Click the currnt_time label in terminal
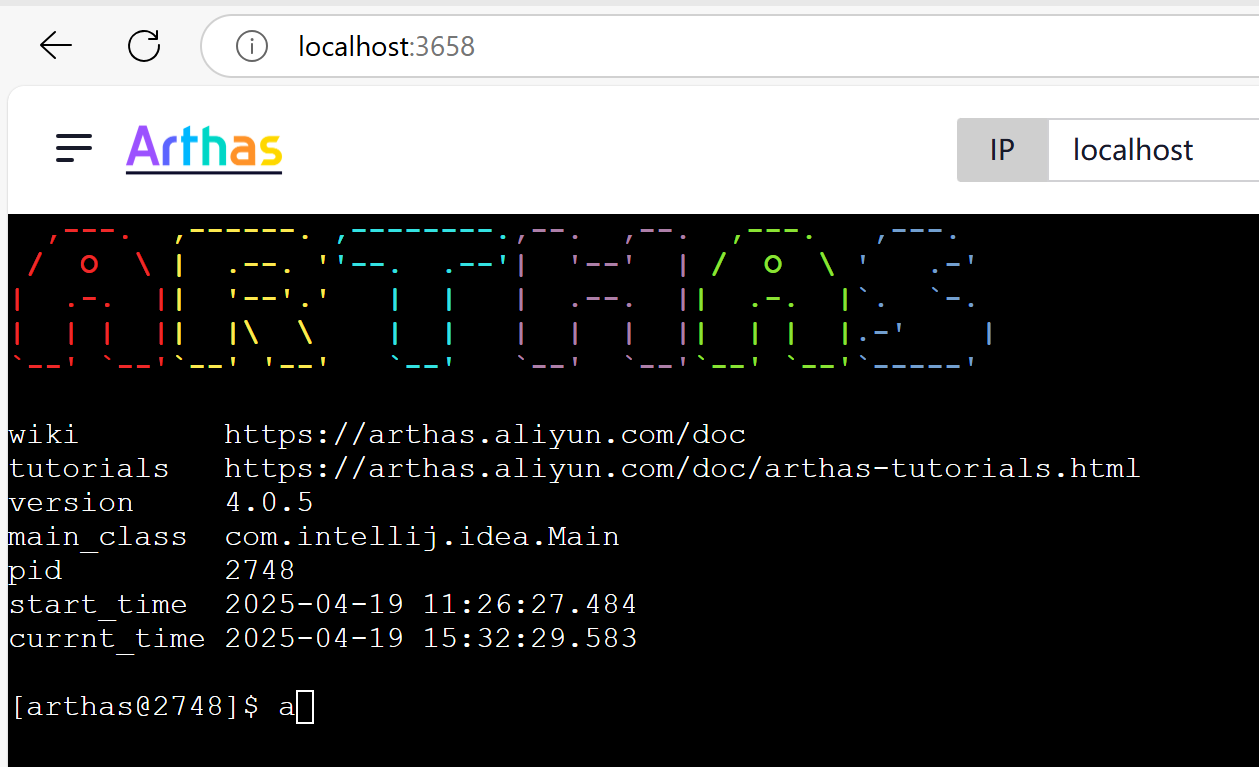Image resolution: width=1259 pixels, height=767 pixels. 106,639
